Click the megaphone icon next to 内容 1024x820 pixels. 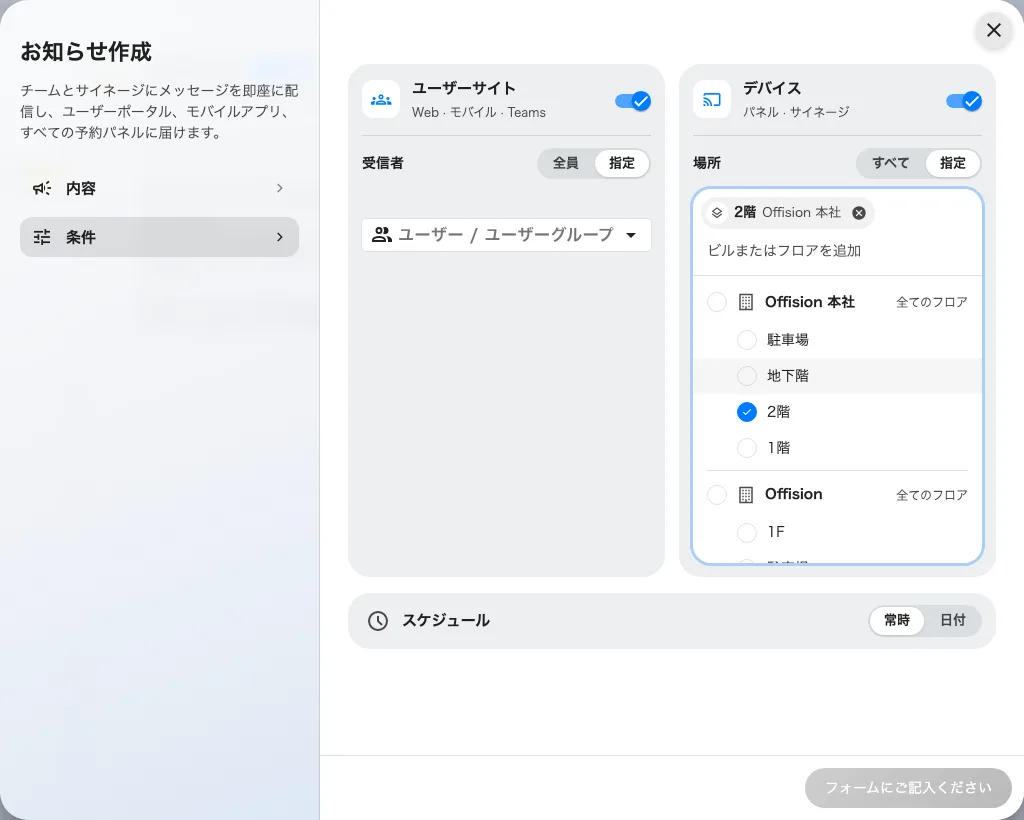click(42, 189)
